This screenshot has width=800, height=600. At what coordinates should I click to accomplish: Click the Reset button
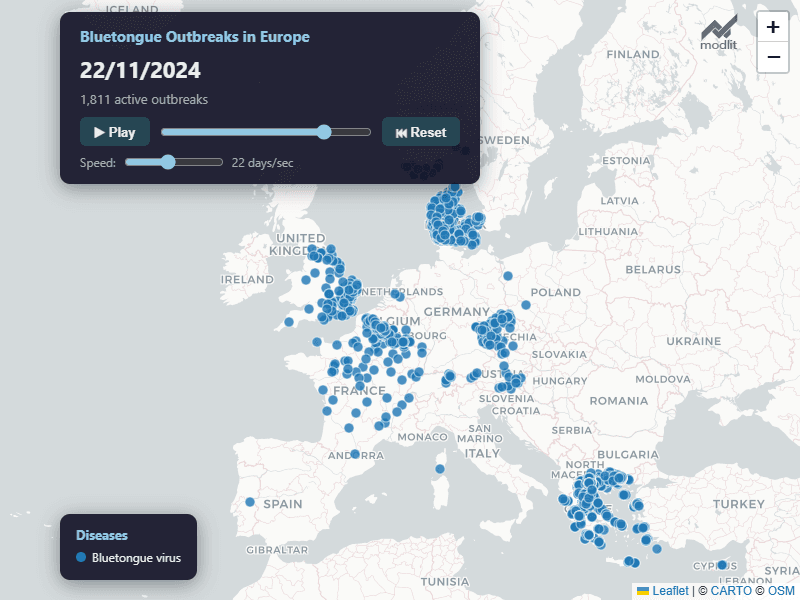pyautogui.click(x=421, y=132)
